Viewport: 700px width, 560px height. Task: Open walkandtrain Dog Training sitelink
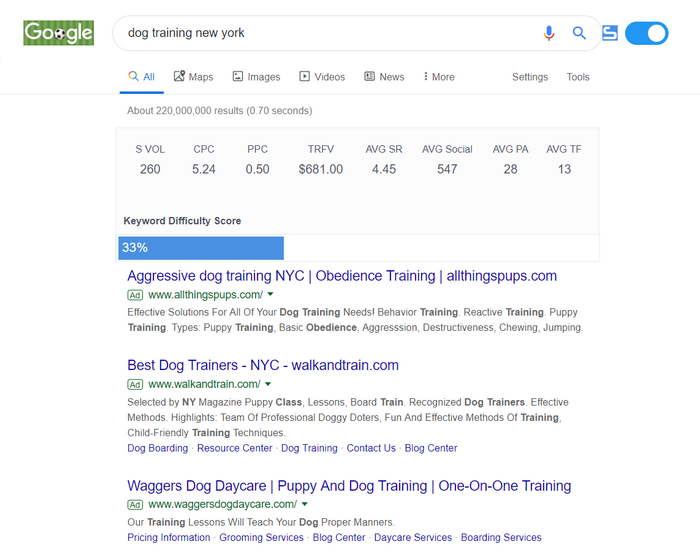[x=309, y=448]
